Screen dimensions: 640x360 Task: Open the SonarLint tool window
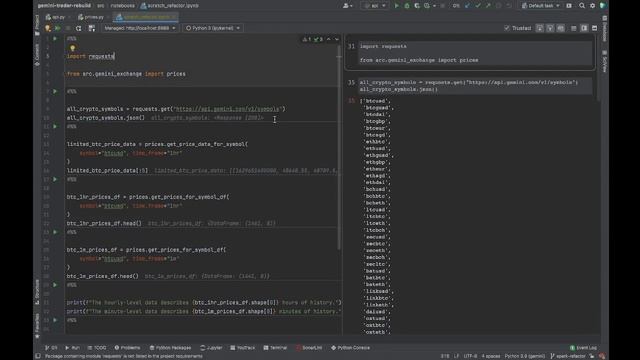coord(309,348)
